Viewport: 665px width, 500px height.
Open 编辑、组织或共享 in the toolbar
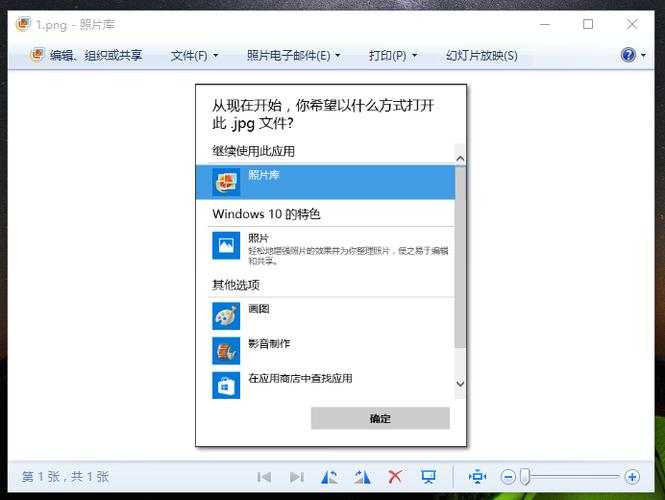pyautogui.click(x=86, y=55)
